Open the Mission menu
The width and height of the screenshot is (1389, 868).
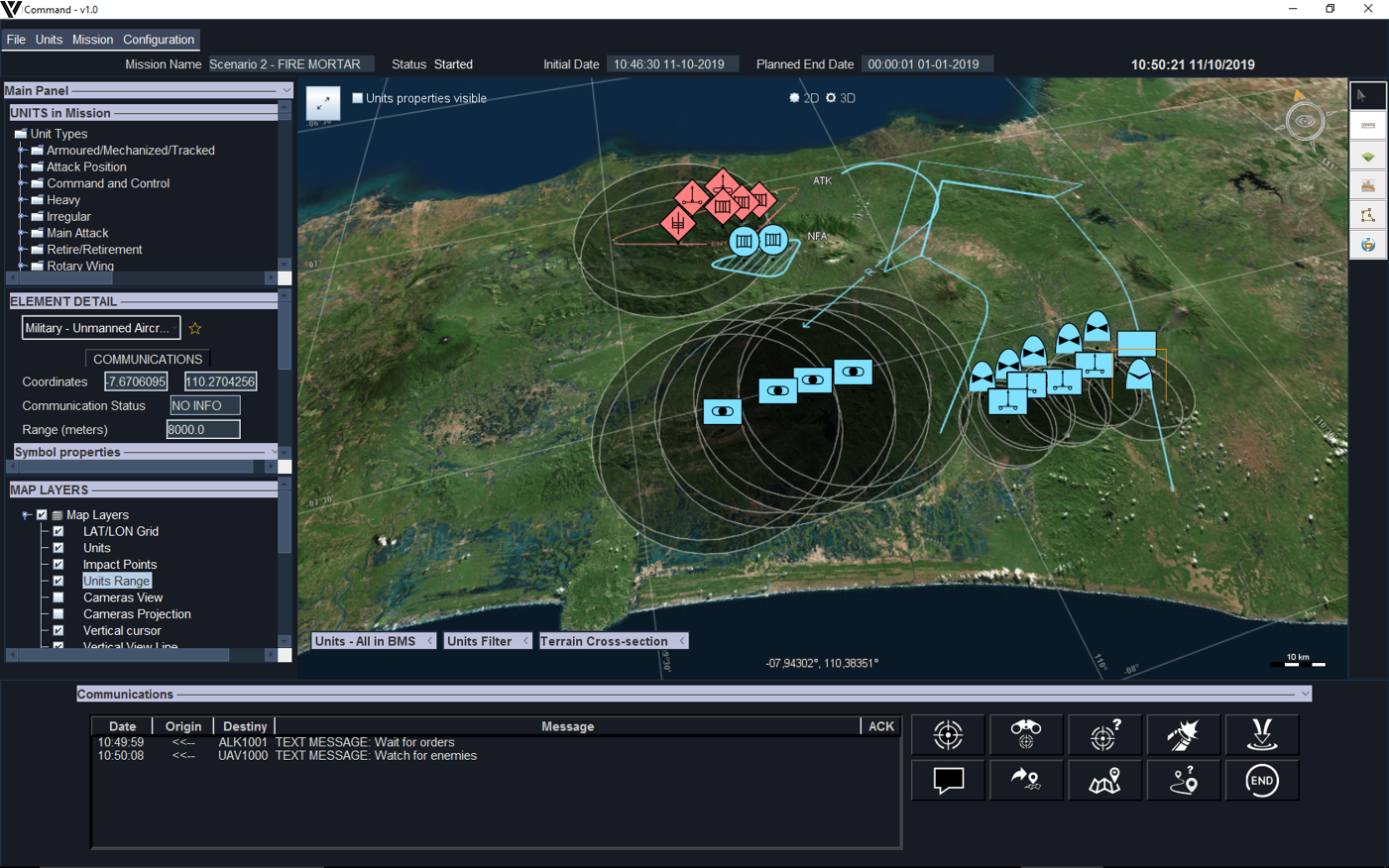[92, 40]
